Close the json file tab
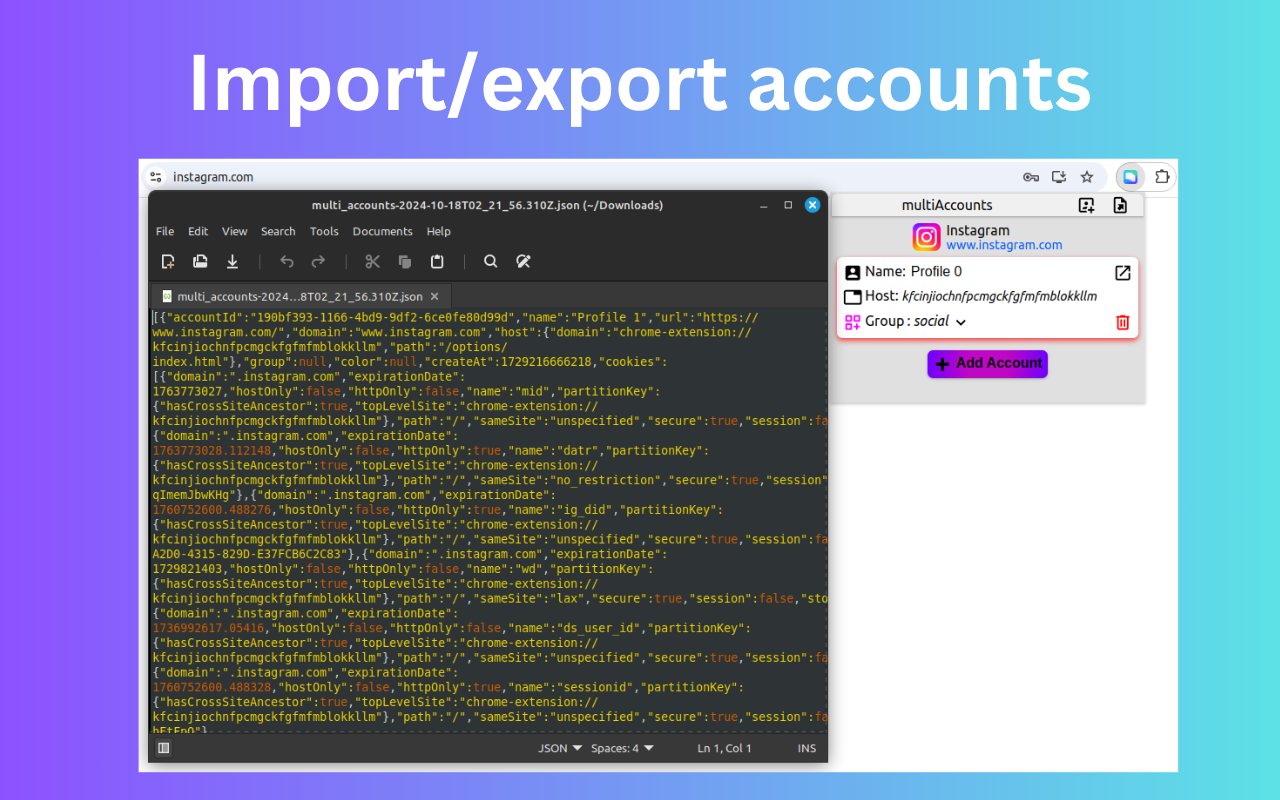1280x800 pixels. pyautogui.click(x=434, y=297)
